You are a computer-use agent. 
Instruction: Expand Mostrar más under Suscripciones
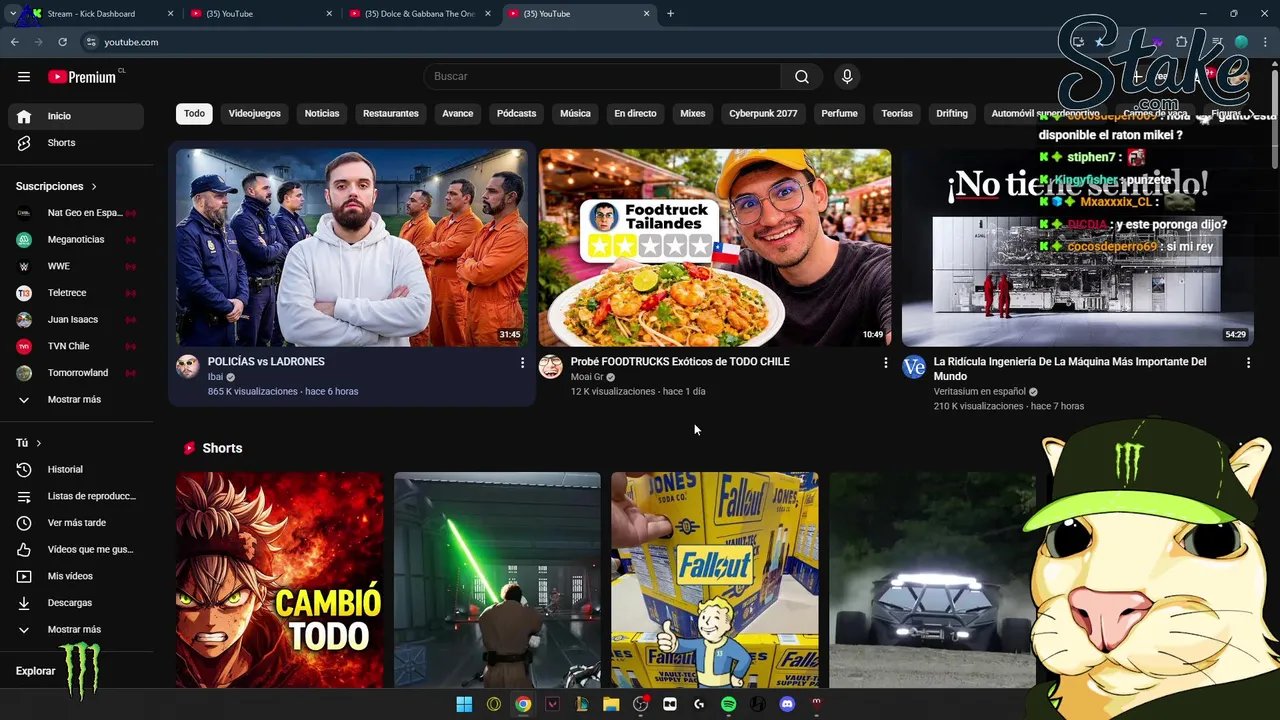[x=76, y=400]
